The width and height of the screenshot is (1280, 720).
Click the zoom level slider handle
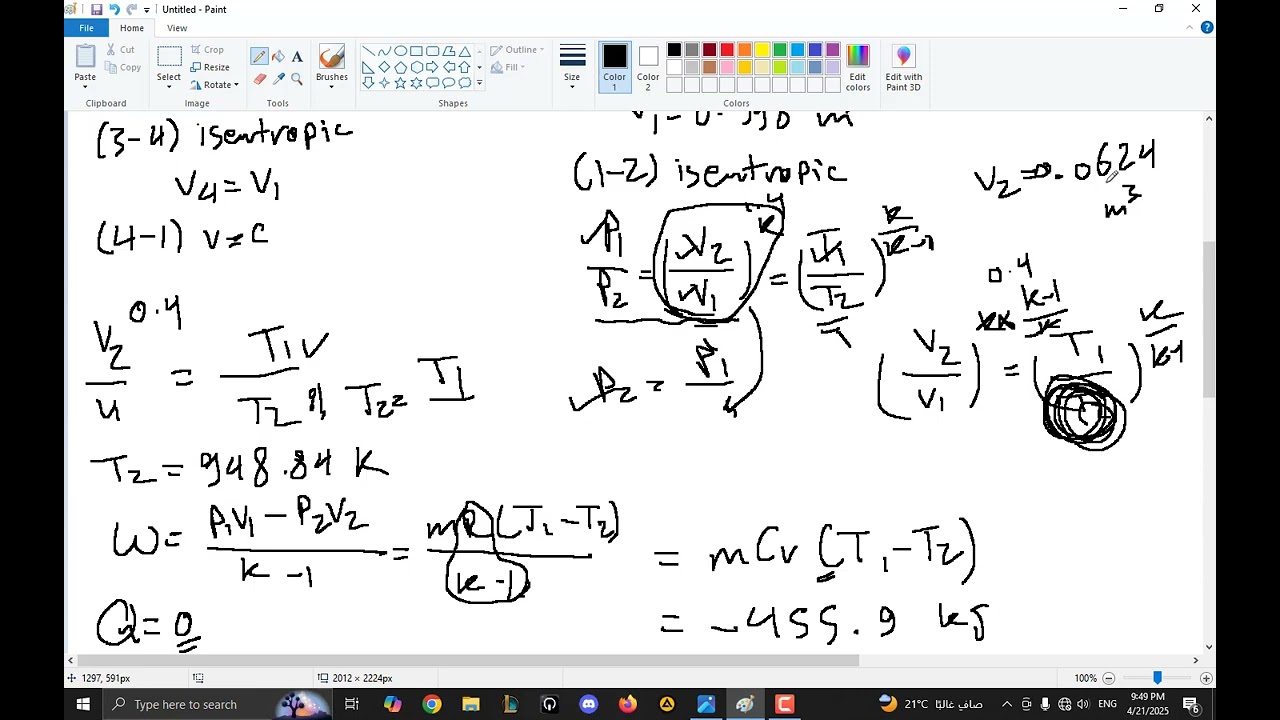pos(1157,678)
